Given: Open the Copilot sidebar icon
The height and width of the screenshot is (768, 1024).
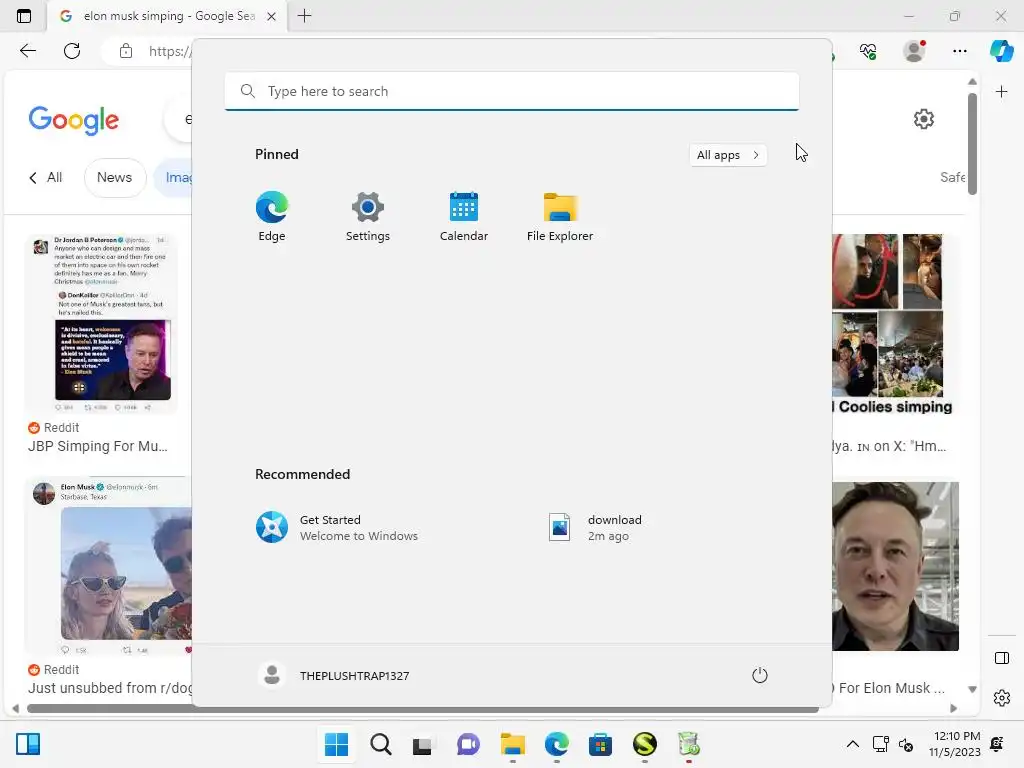Looking at the screenshot, I should coord(1001,51).
